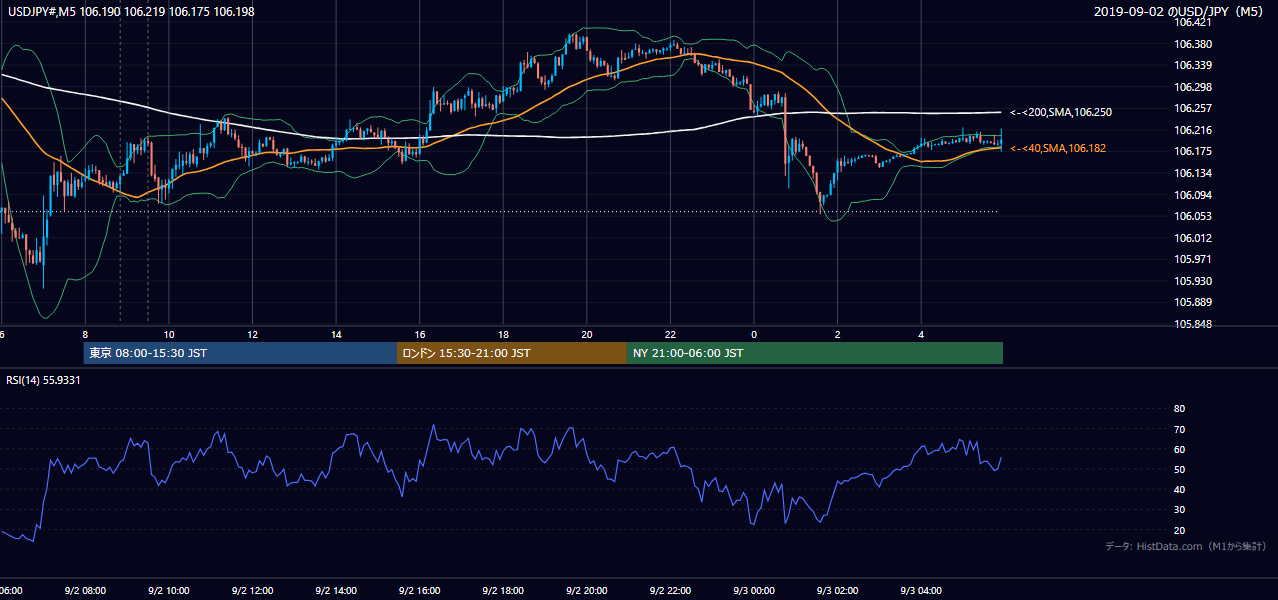Click RSI scale value 80

[1179, 409]
